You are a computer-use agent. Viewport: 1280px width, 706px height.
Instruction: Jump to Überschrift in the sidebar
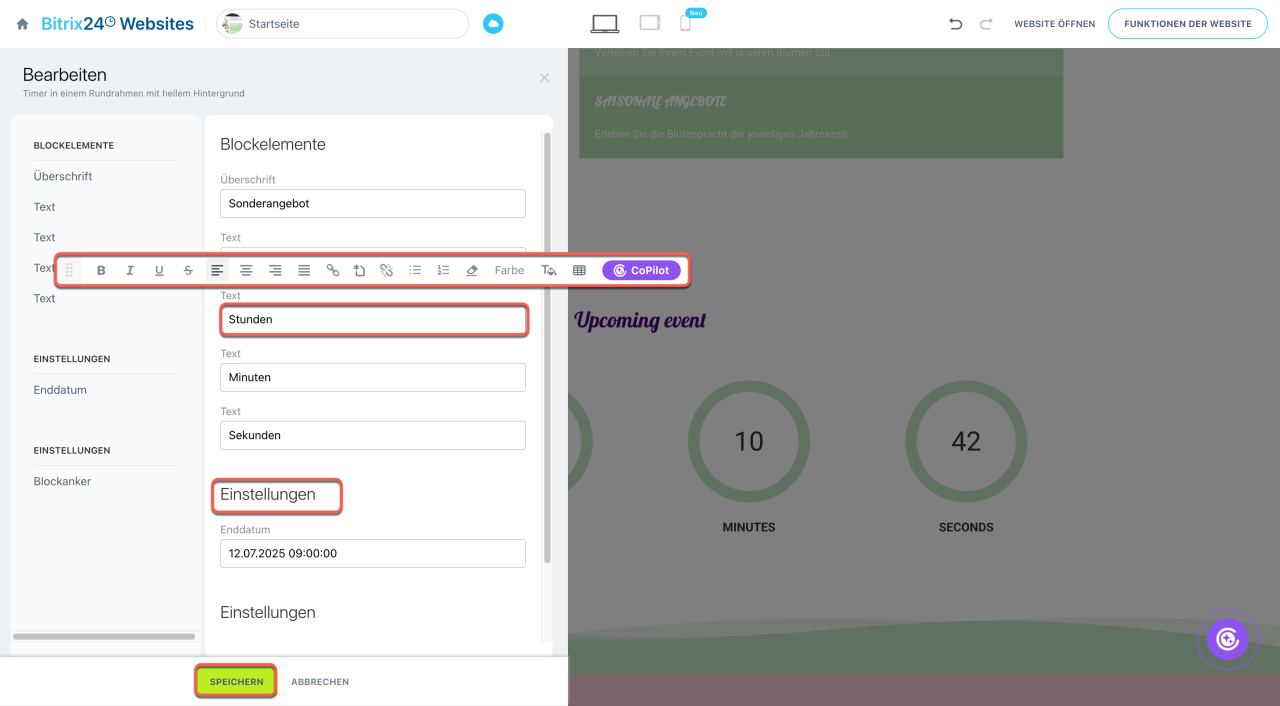tap(63, 176)
